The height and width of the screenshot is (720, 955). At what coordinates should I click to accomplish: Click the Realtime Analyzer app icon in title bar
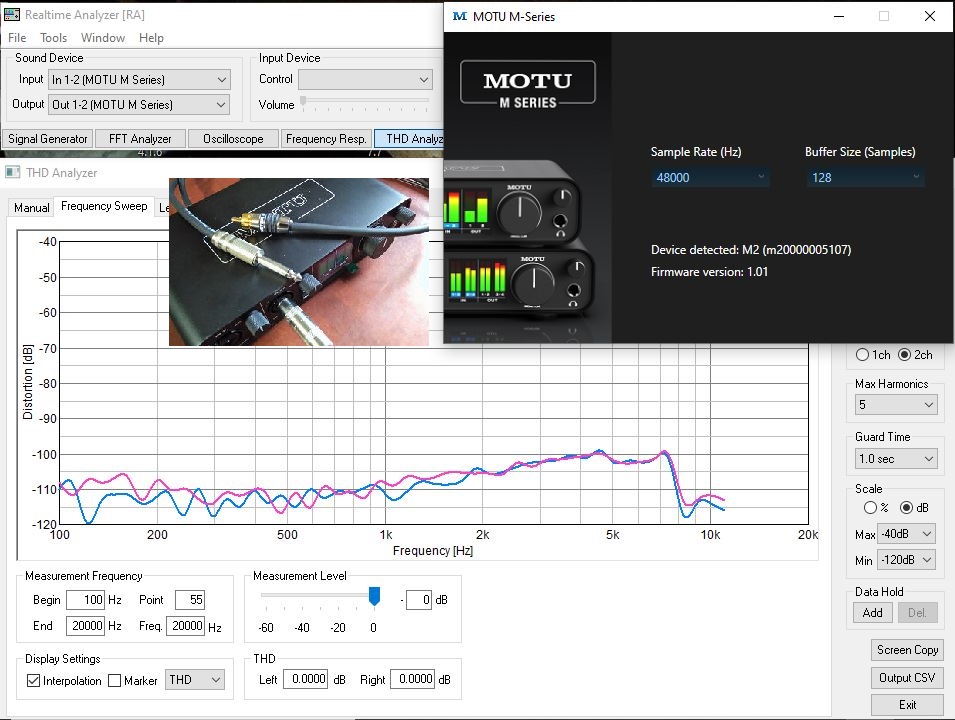pos(12,14)
